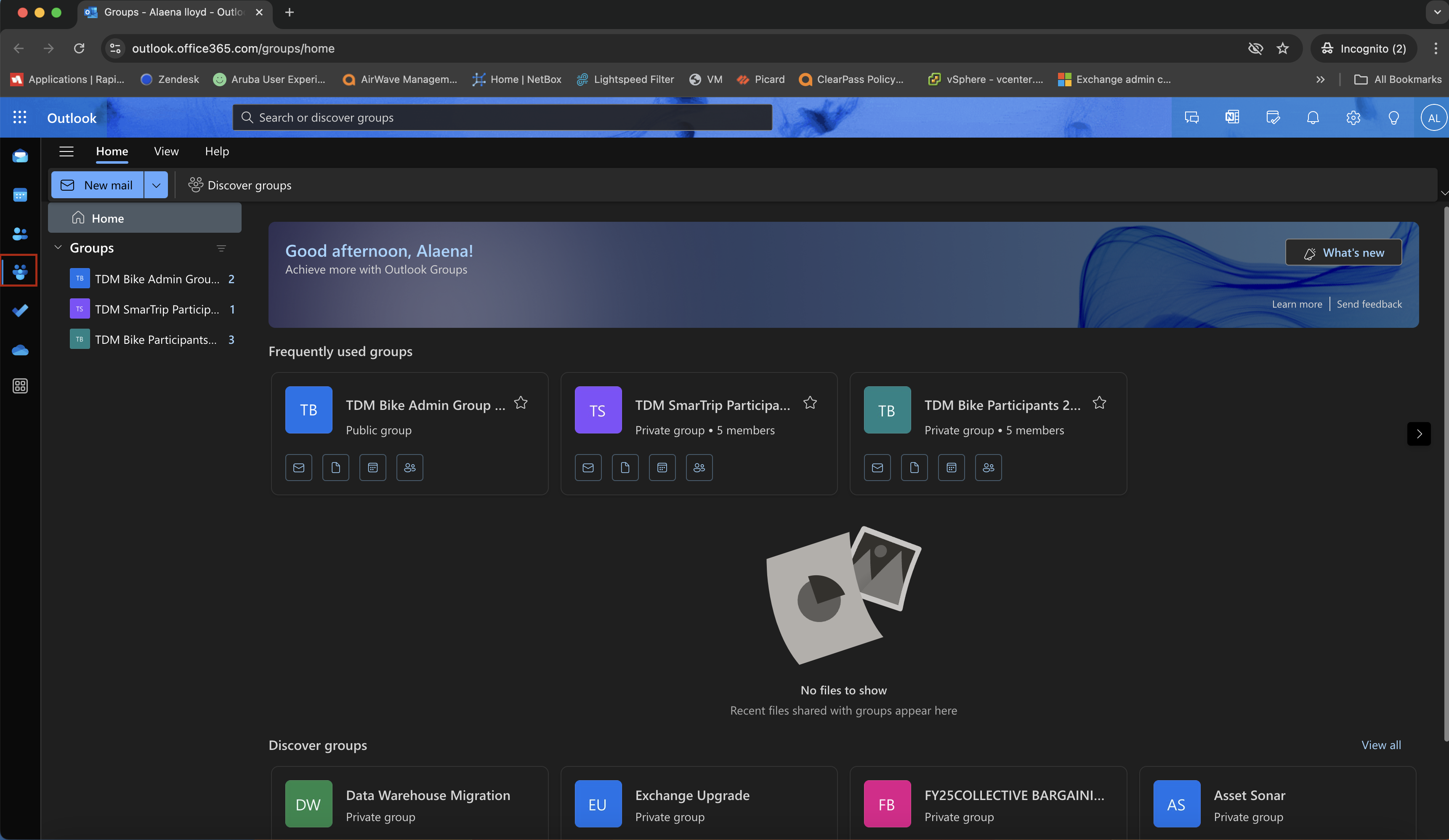This screenshot has width=1449, height=840.
Task: Favorite the TDM SmarTrip Participants card
Action: click(810, 403)
